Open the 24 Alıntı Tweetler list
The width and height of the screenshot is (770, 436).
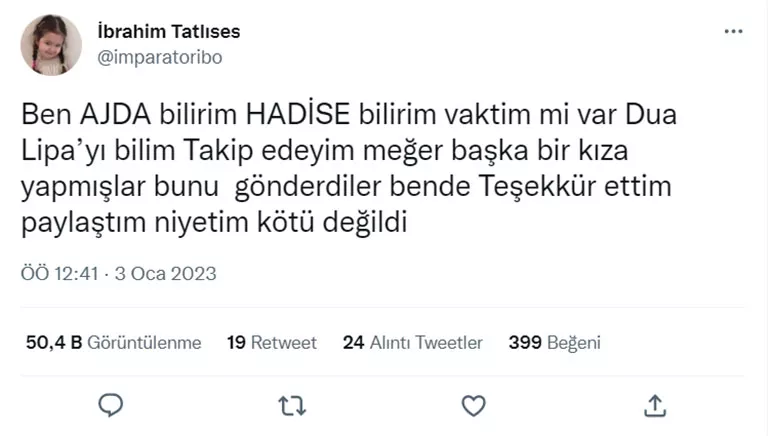click(412, 342)
